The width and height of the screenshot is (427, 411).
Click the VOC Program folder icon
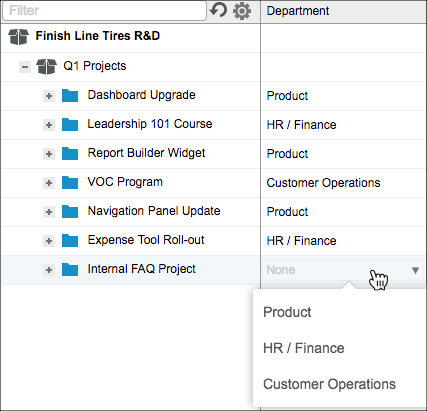[x=70, y=183]
